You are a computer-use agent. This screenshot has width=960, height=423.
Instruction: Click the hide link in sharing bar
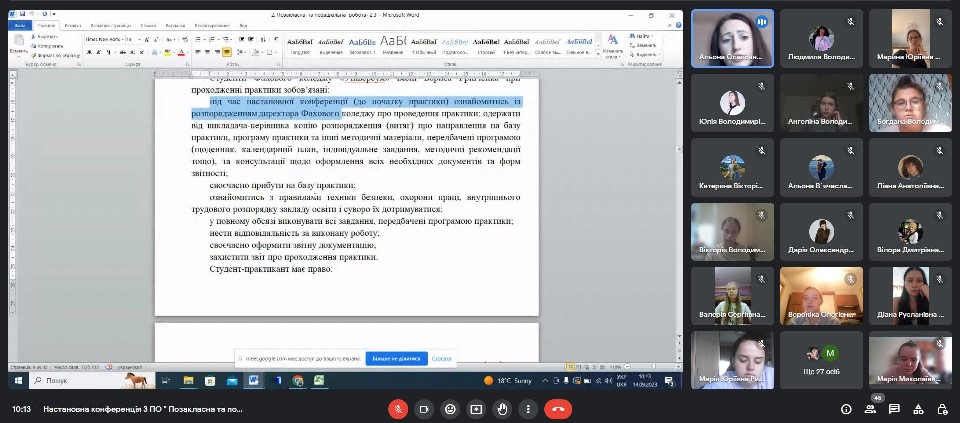tap(442, 358)
